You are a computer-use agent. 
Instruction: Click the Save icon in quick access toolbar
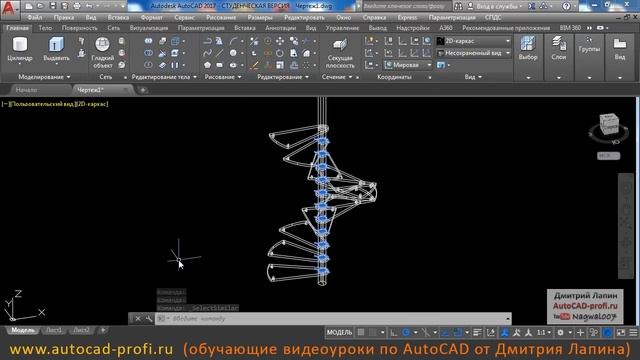(53, 6)
